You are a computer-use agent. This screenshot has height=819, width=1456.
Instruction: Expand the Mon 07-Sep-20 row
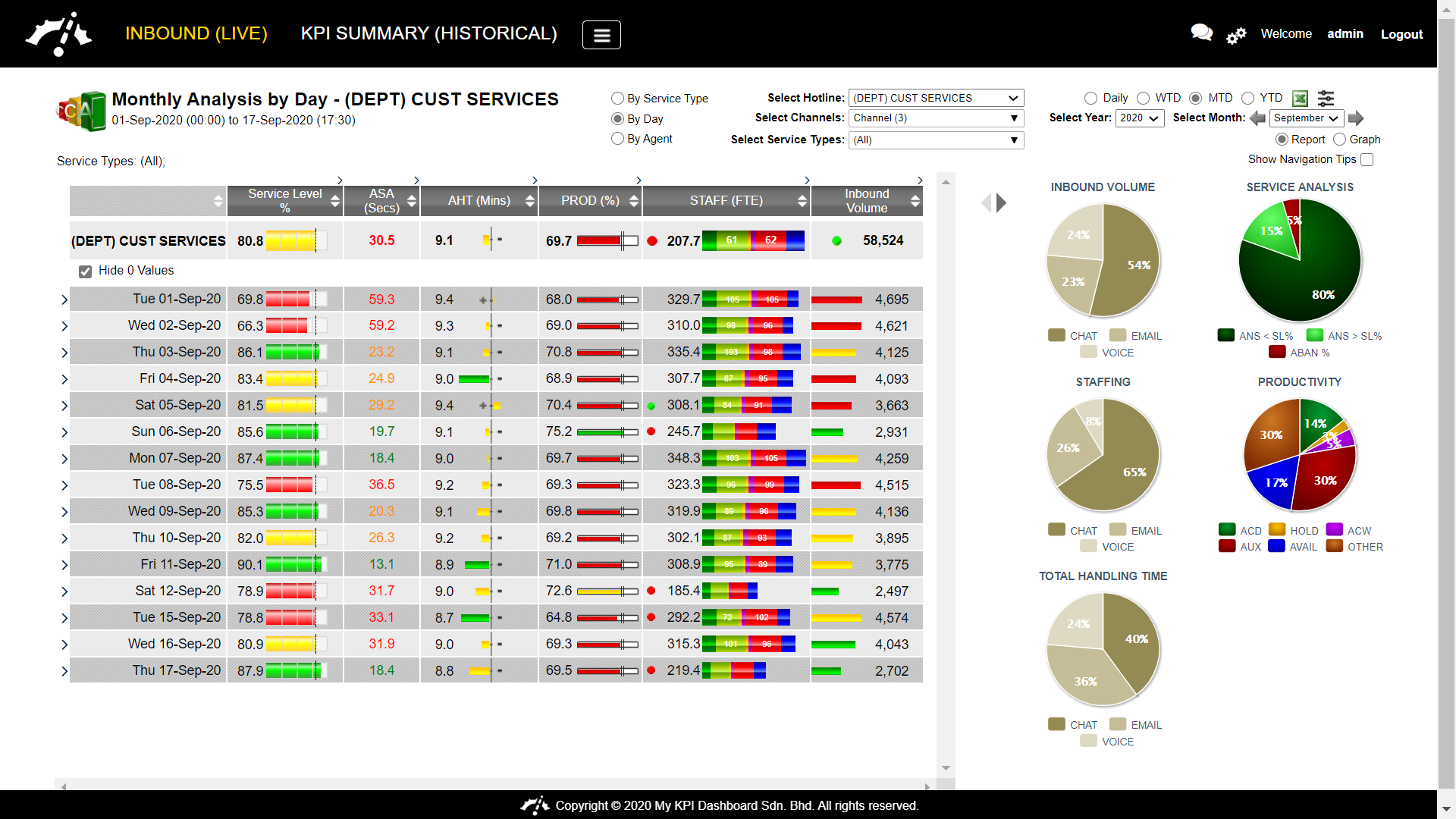64,459
